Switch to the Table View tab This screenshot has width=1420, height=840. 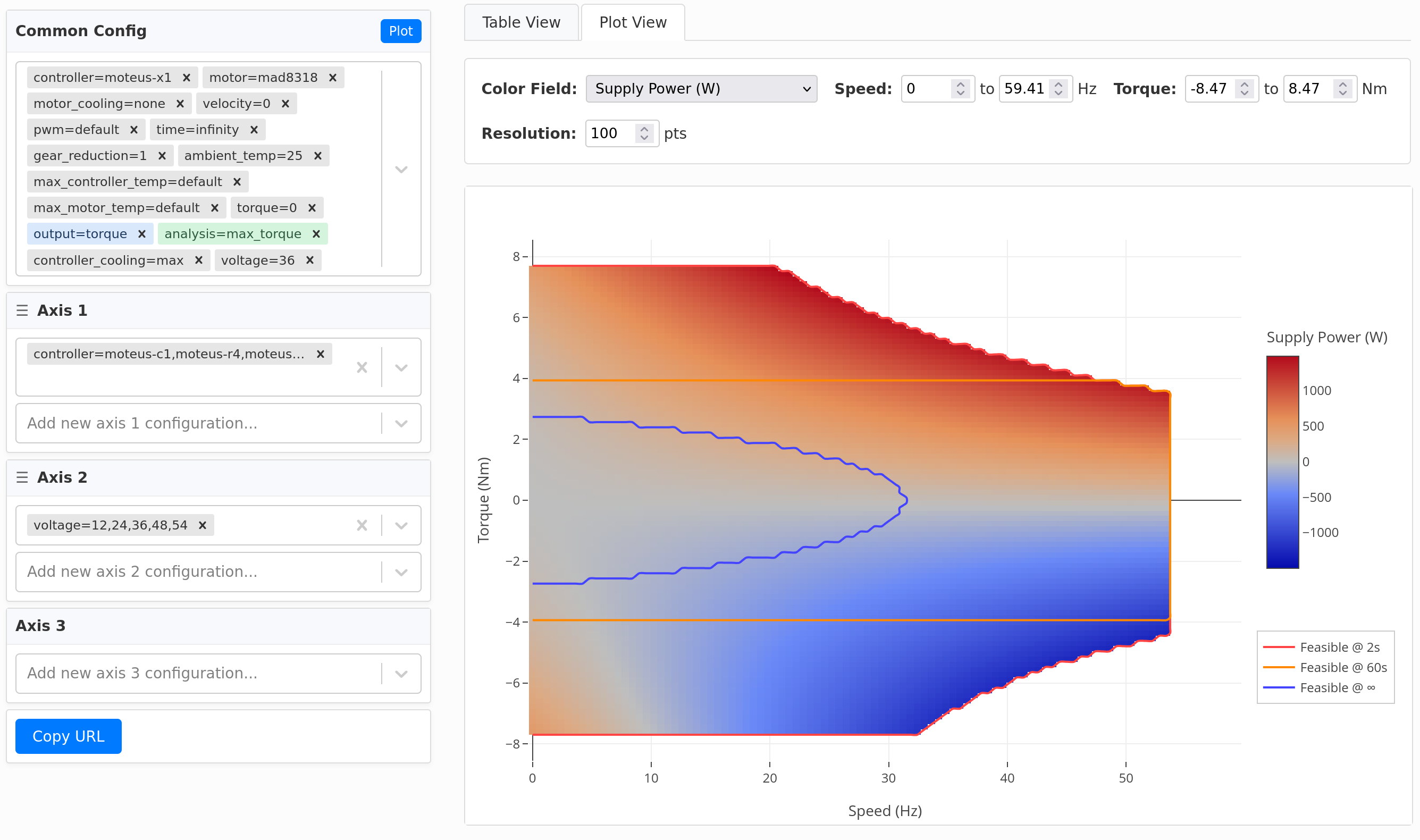(x=520, y=23)
